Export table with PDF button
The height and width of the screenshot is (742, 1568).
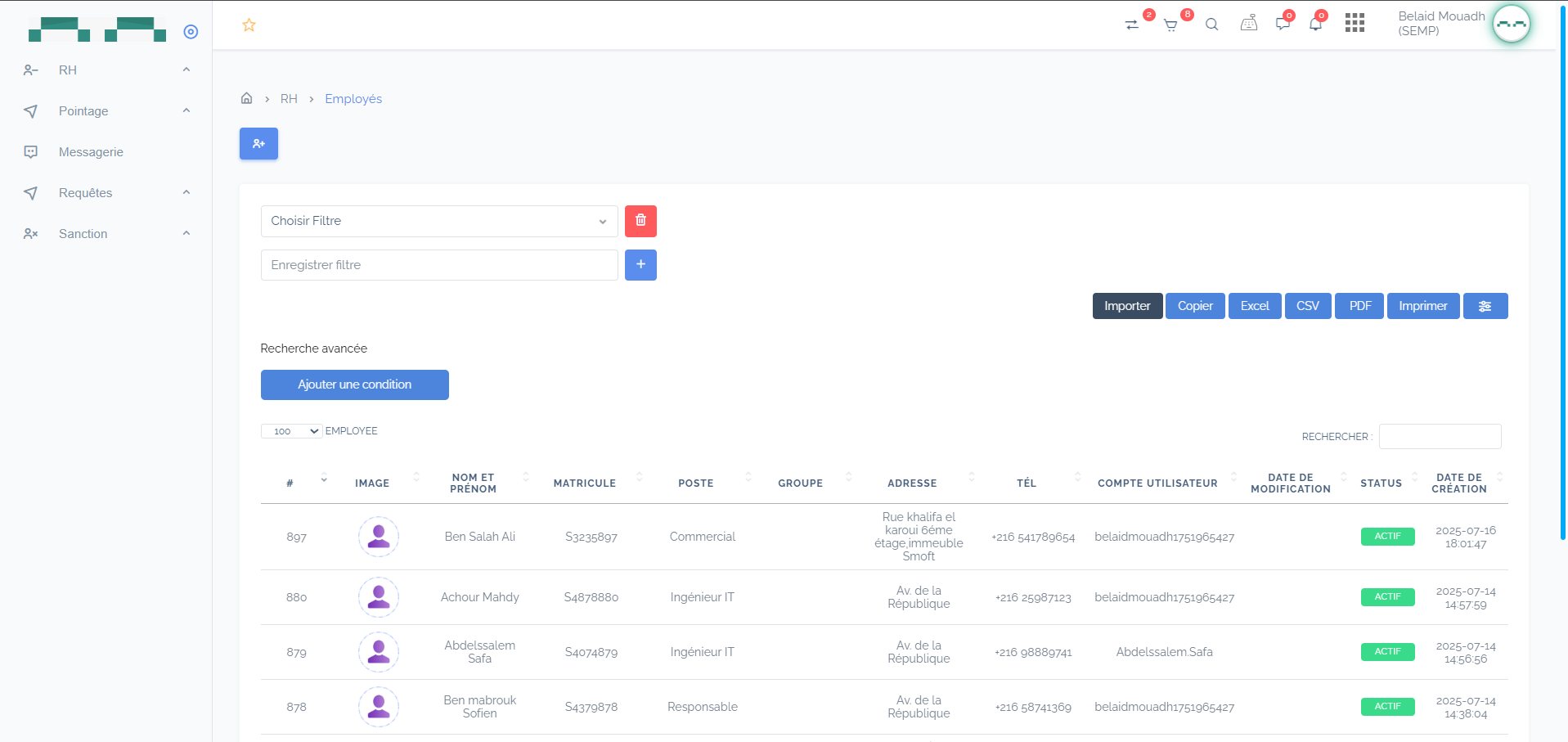tap(1359, 306)
